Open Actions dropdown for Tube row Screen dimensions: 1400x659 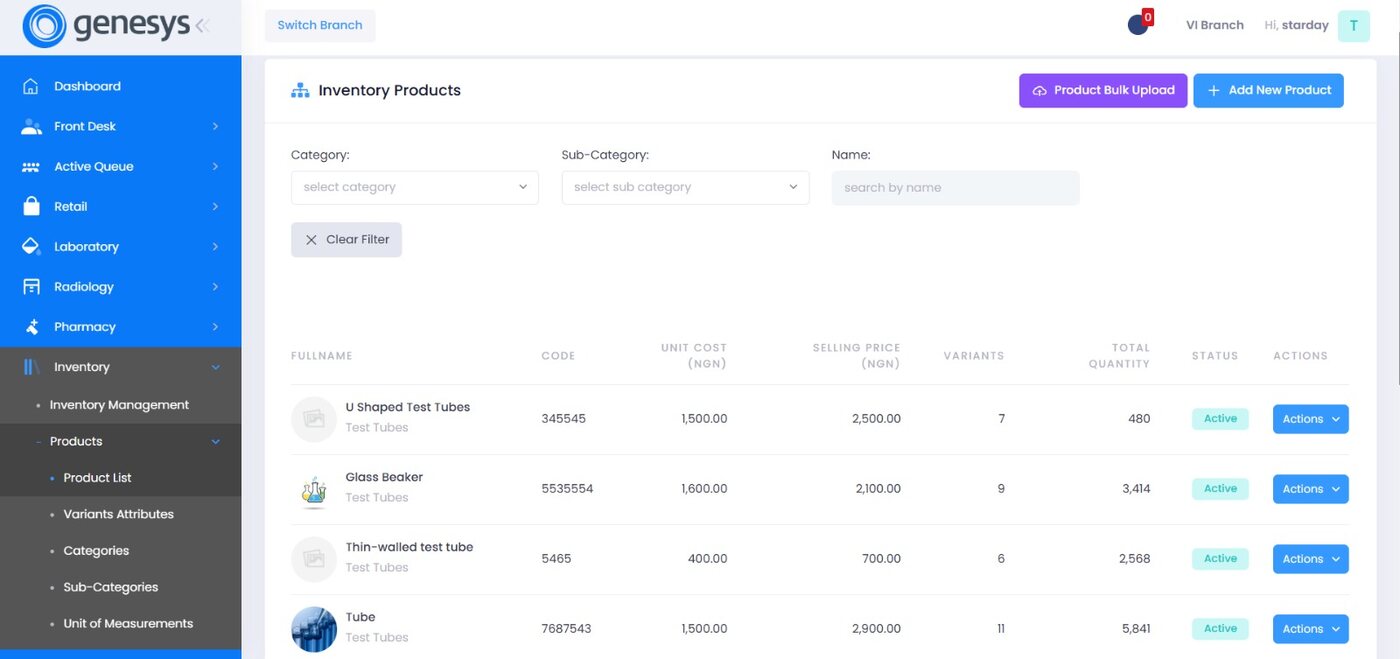1310,629
